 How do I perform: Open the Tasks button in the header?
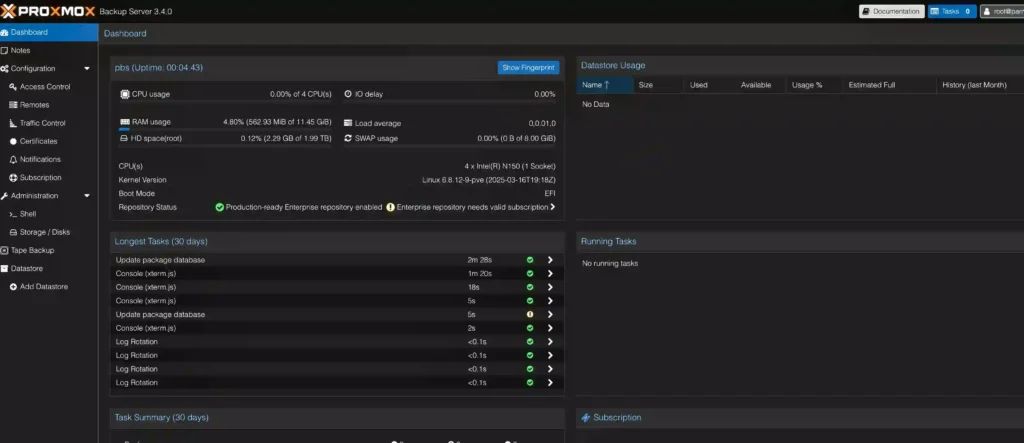(952, 11)
